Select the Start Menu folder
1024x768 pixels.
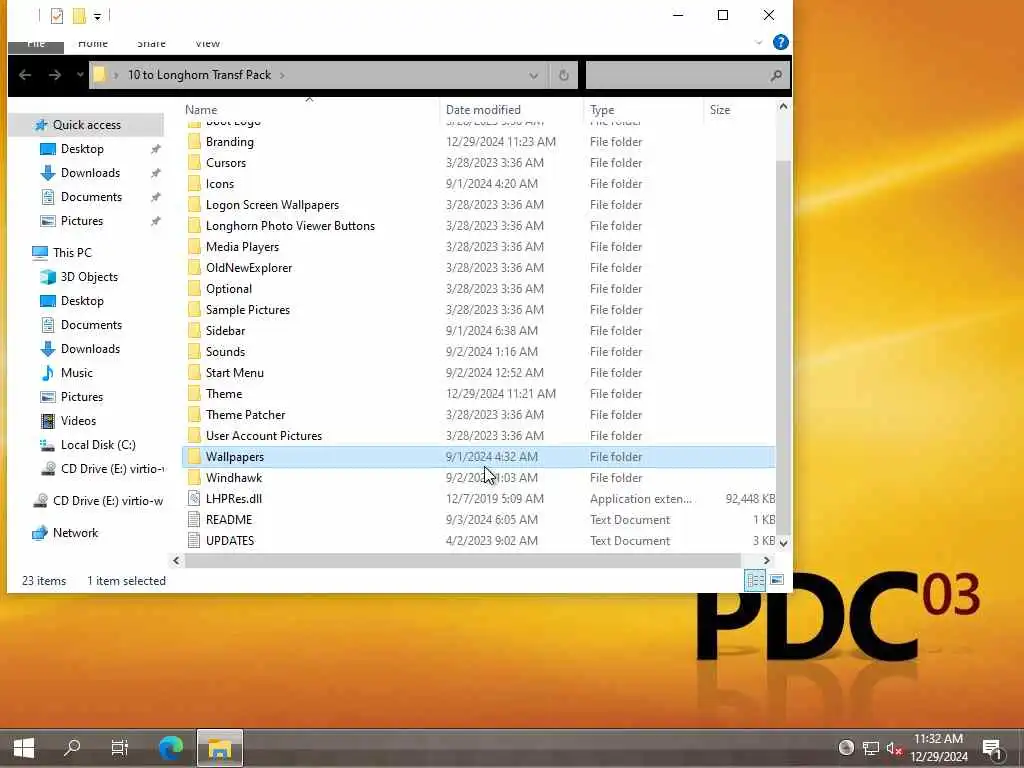234,373
